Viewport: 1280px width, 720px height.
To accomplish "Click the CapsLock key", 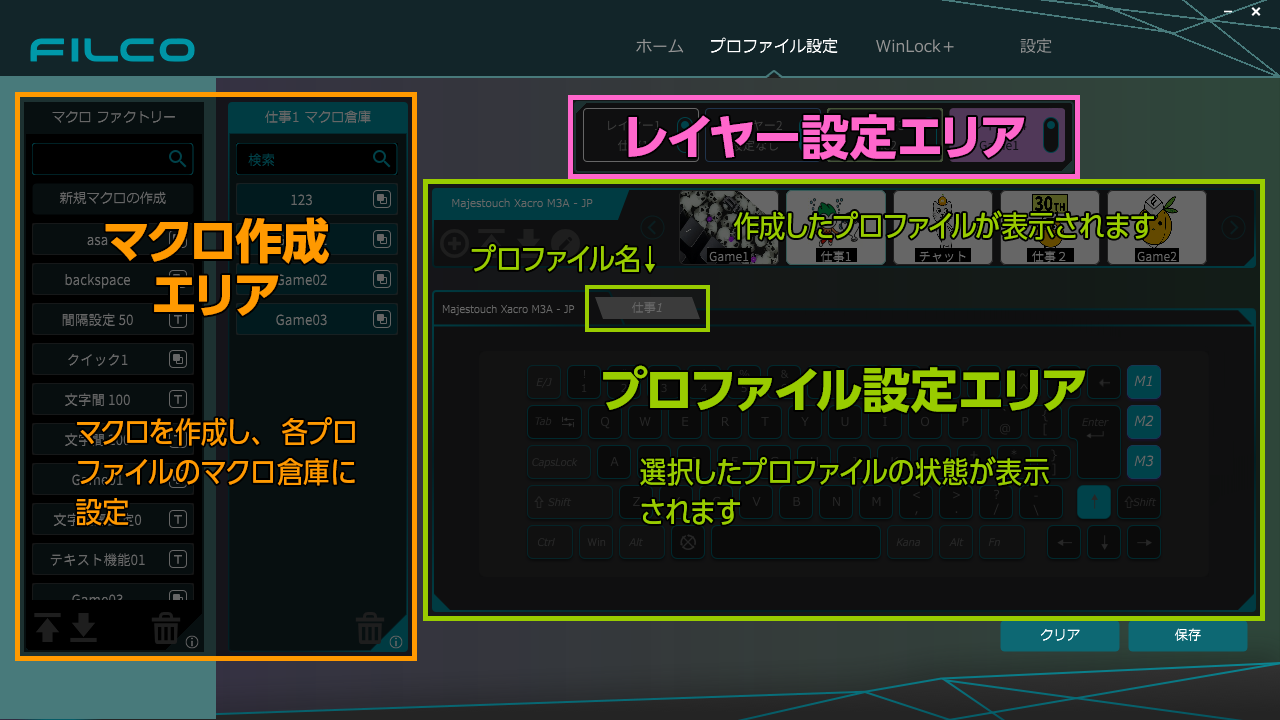I will click(x=559, y=462).
